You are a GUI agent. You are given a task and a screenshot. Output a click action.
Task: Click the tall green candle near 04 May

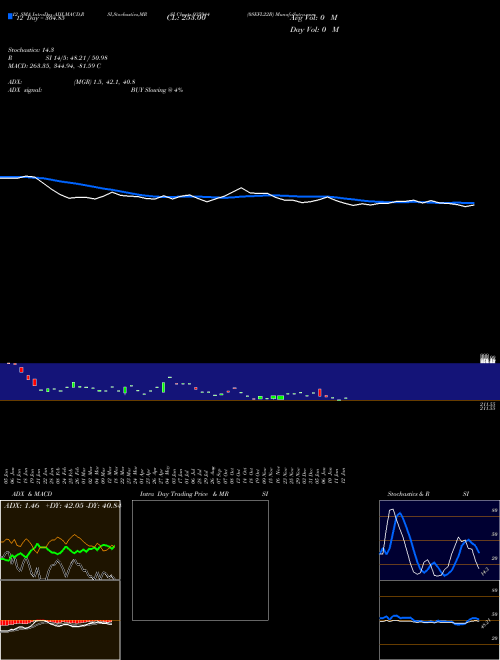coord(163,388)
